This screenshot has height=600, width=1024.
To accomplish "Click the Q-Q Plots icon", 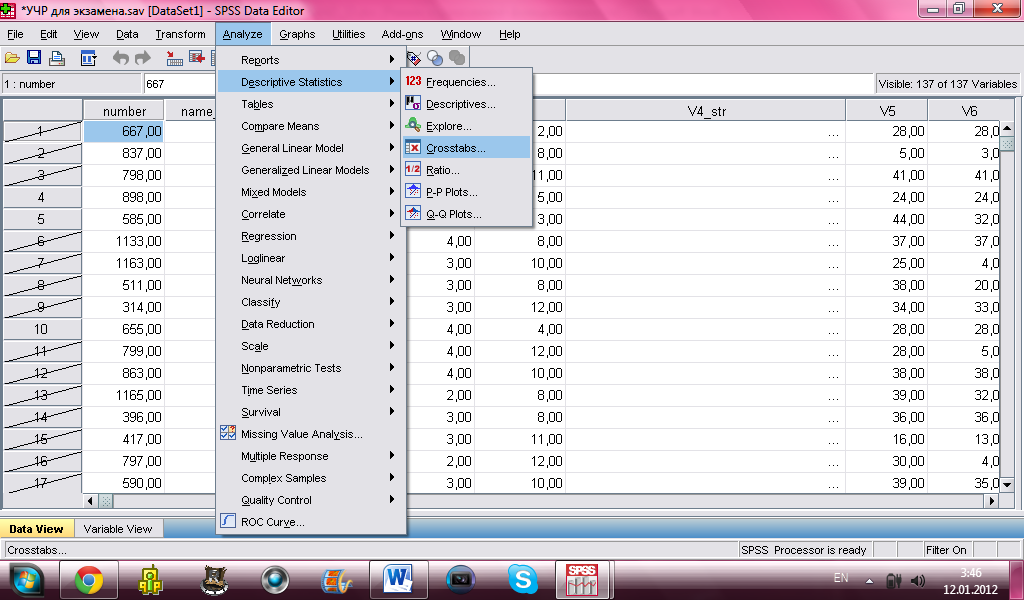I will point(413,213).
